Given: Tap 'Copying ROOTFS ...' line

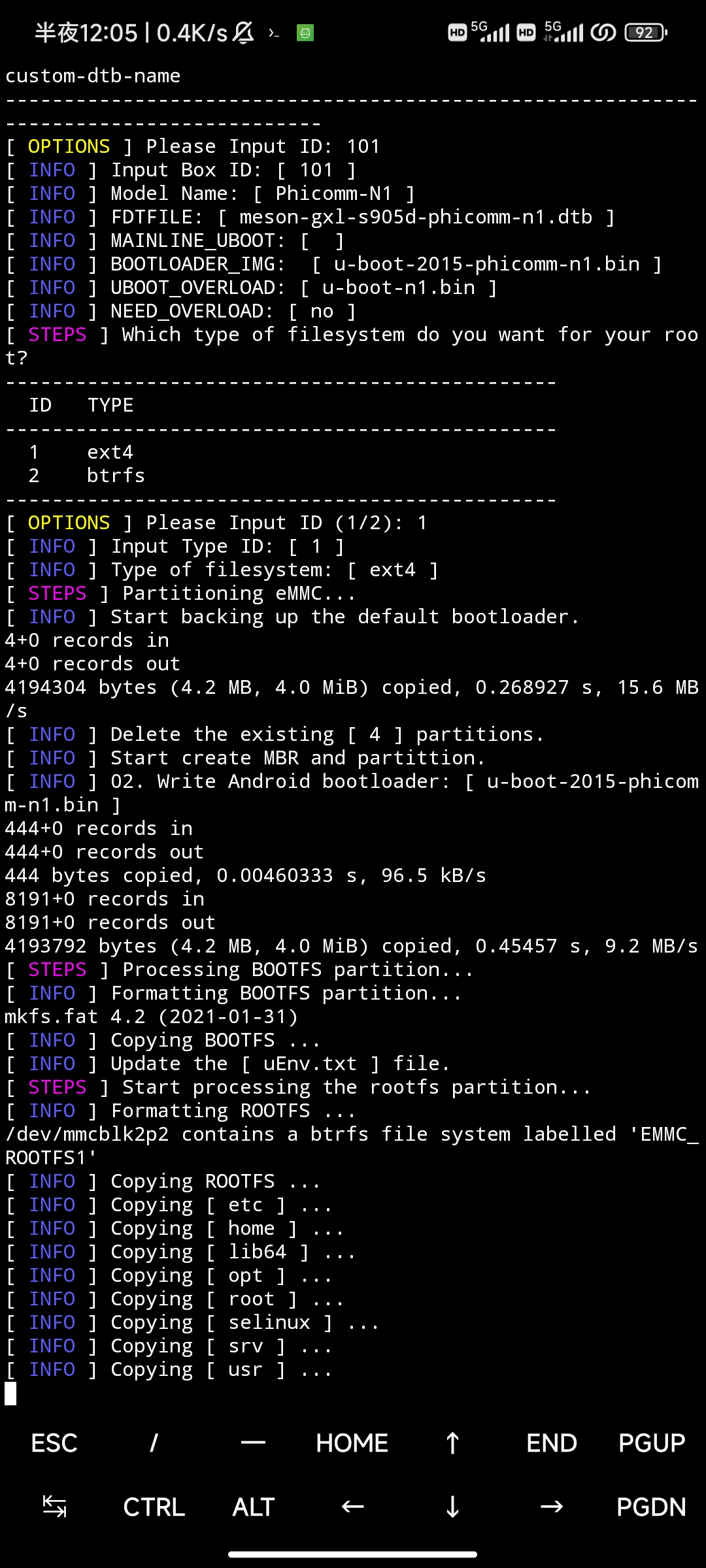Looking at the screenshot, I should [x=163, y=1181].
